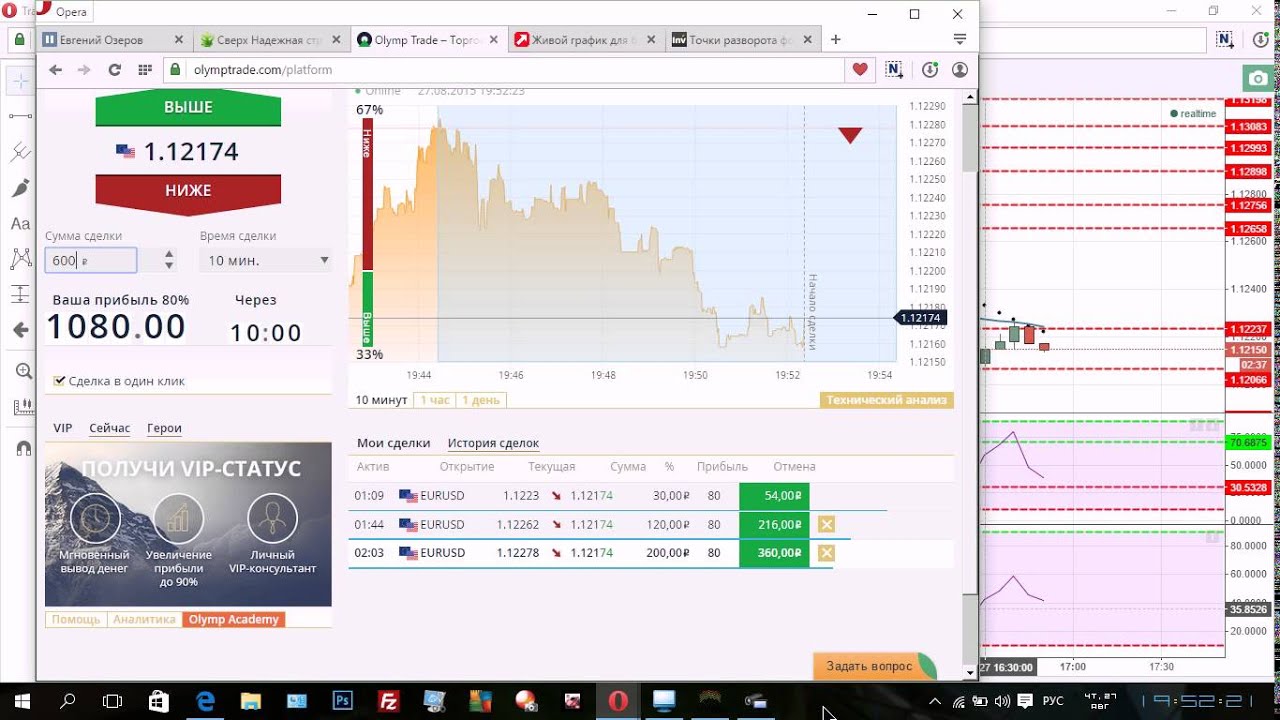The image size is (1280, 720).
Task: Click the 1.12174 current price label on chart
Action: 920,318
